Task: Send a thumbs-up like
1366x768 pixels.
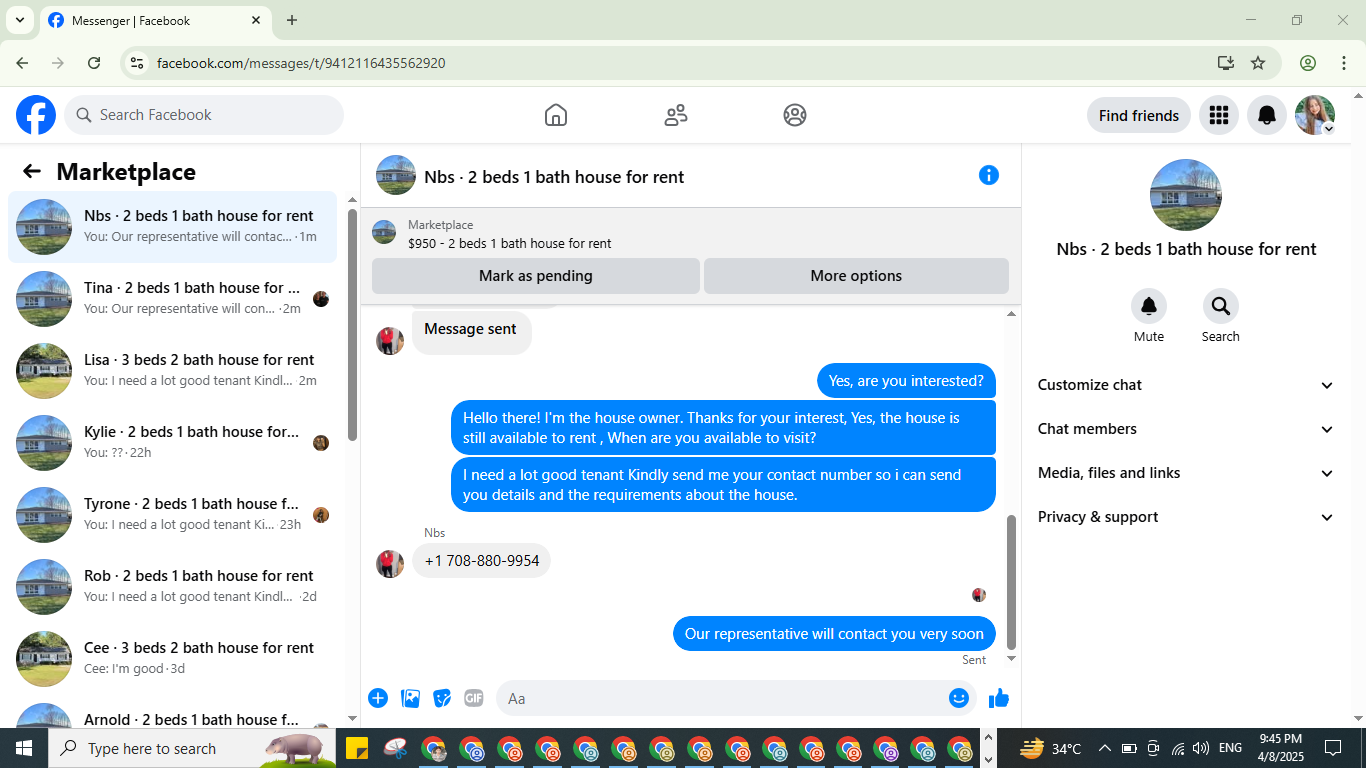Action: pyautogui.click(x=999, y=698)
